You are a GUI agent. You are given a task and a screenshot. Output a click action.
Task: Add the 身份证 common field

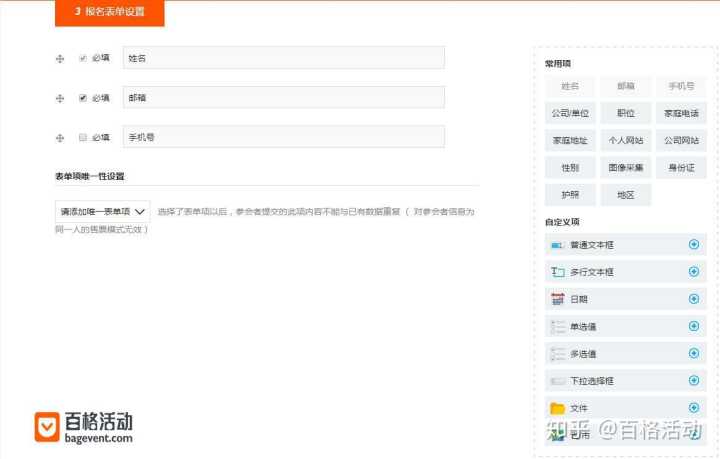pos(681,167)
